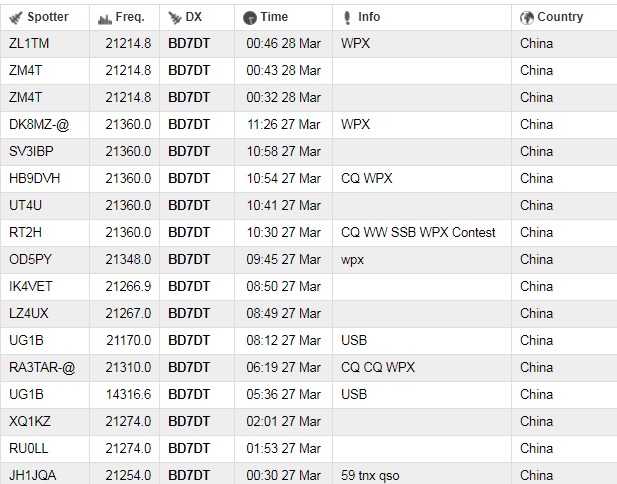Click info text CQ WW SSB WPX Contest
Image resolution: width=617 pixels, height=484 pixels.
point(418,232)
